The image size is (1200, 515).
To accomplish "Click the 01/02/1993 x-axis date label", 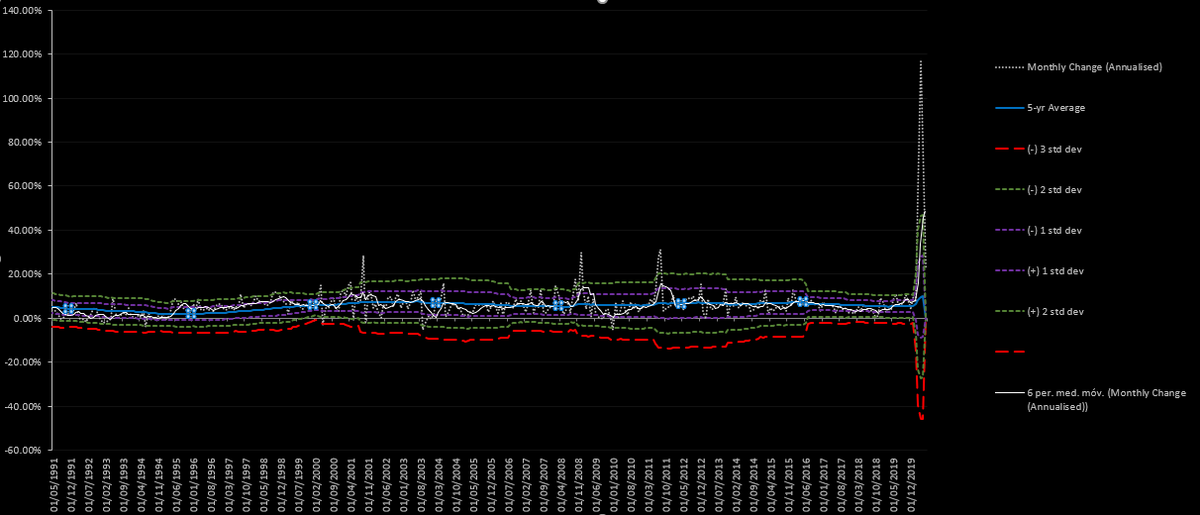I will pyautogui.click(x=107, y=484).
